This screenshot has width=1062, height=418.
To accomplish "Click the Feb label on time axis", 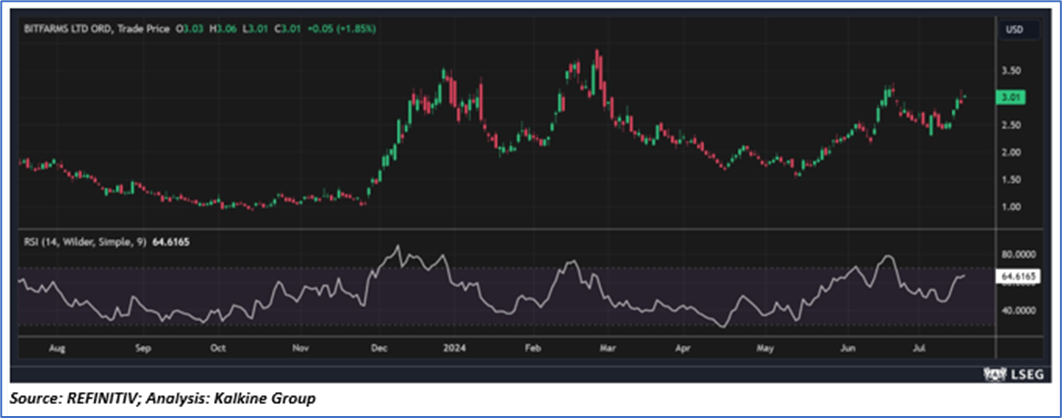I will 533,349.
